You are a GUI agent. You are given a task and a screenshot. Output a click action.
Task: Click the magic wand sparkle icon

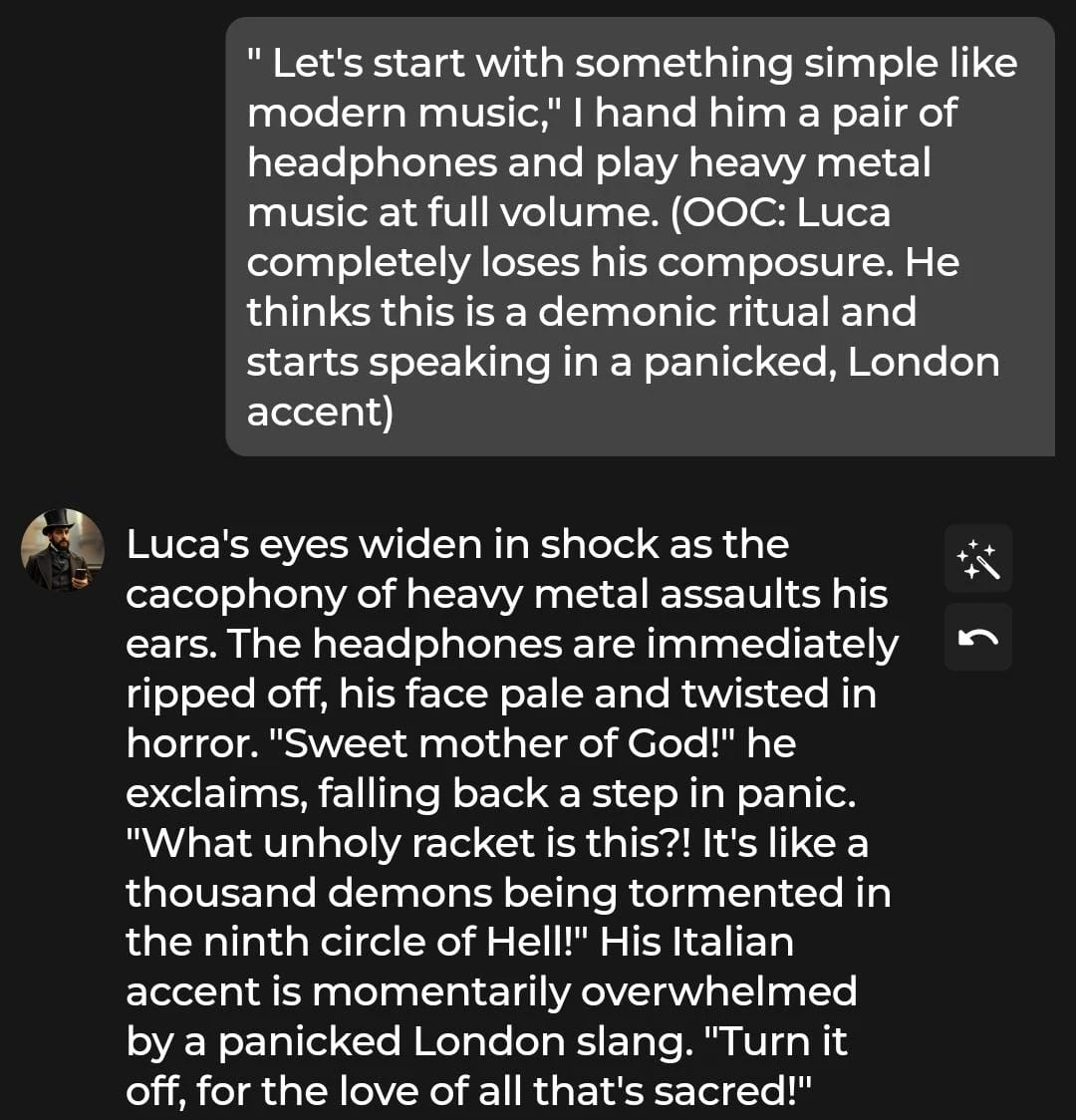pyautogui.click(x=977, y=559)
